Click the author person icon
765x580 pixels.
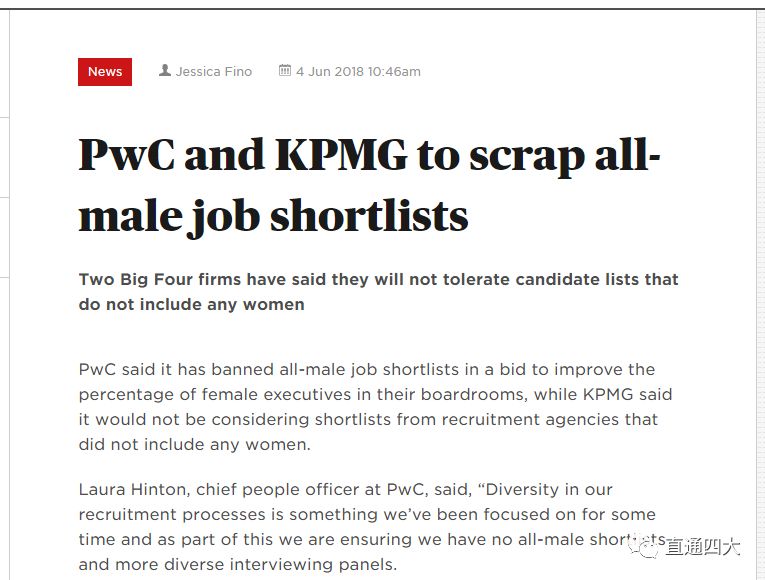pos(165,70)
